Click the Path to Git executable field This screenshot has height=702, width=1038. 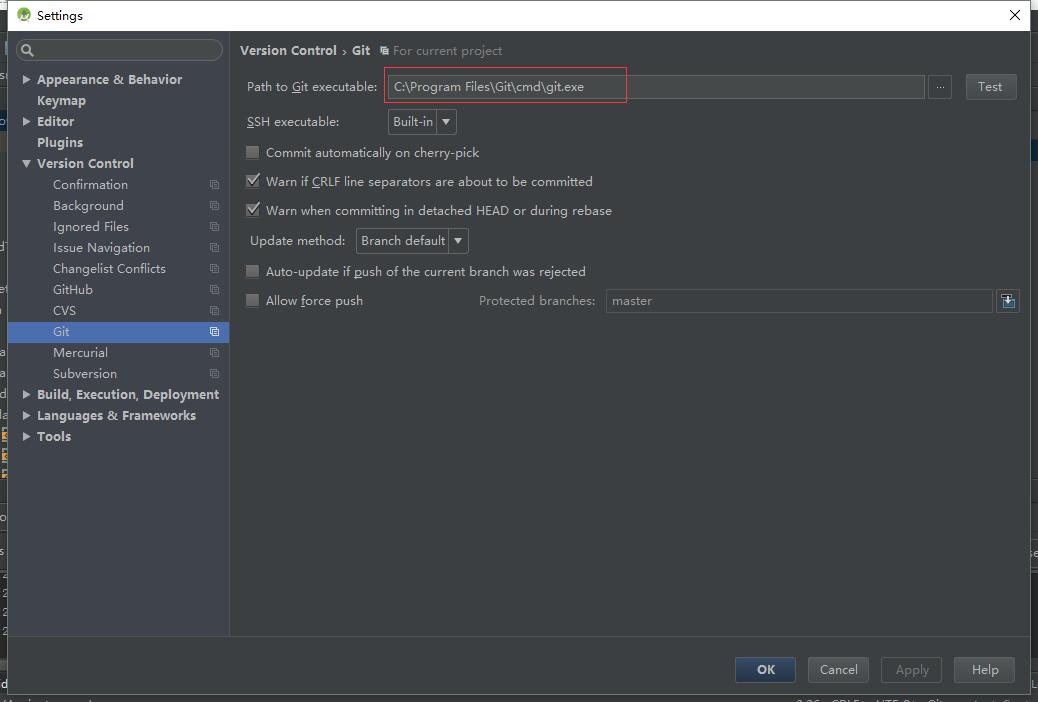click(656, 87)
